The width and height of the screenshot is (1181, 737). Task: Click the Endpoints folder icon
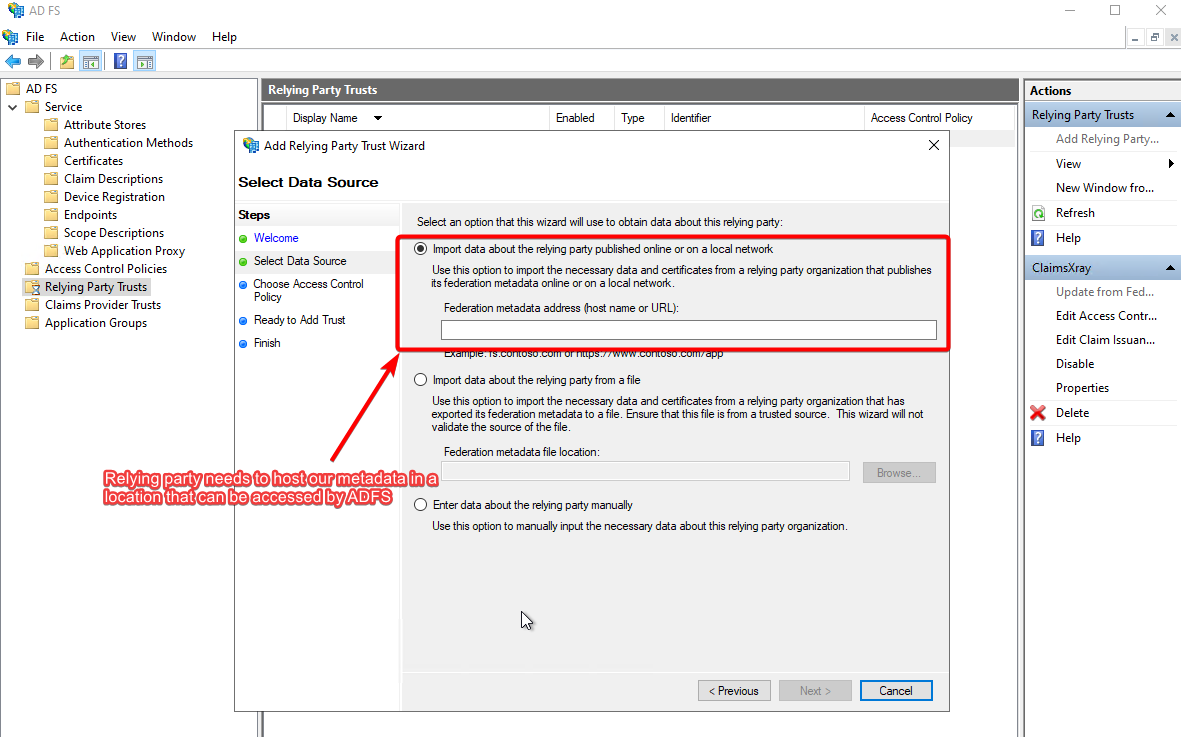51,215
